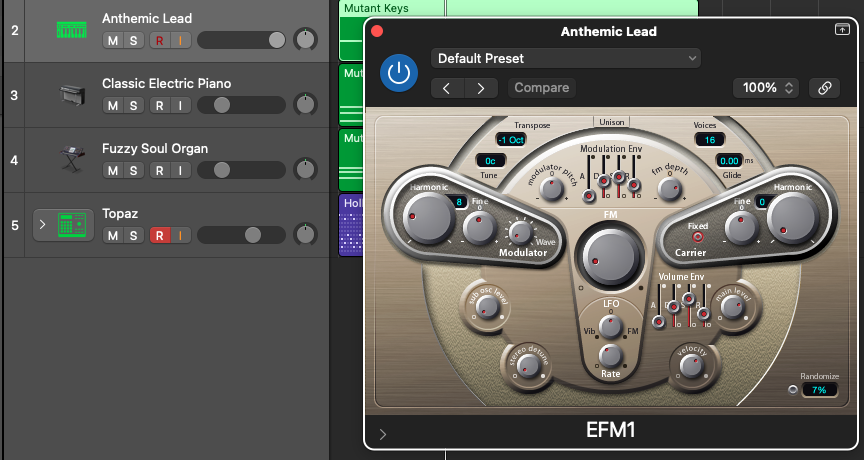Click the sub osc level knob
The height and width of the screenshot is (460, 864).
[487, 307]
